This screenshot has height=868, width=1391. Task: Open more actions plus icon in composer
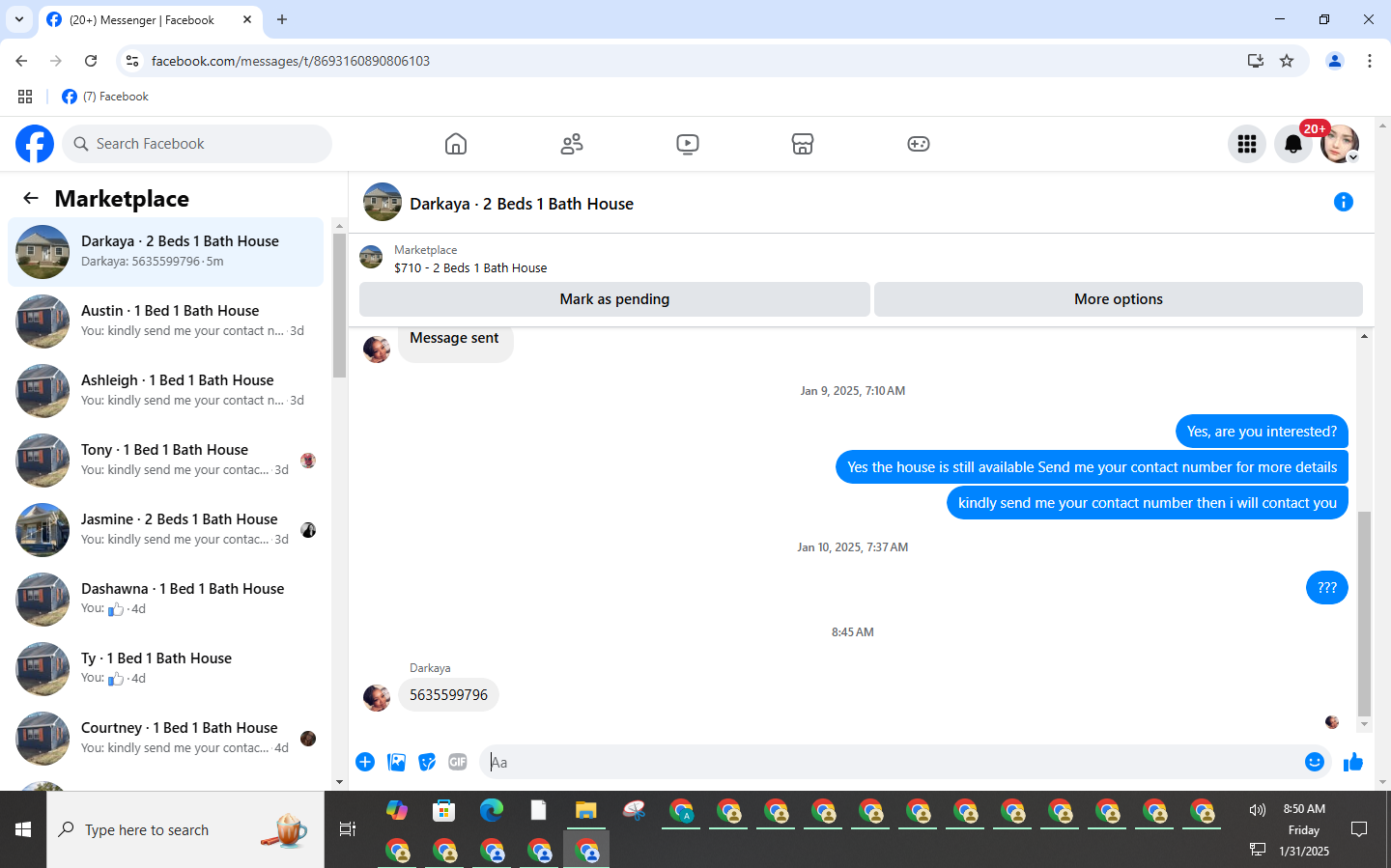tap(365, 762)
